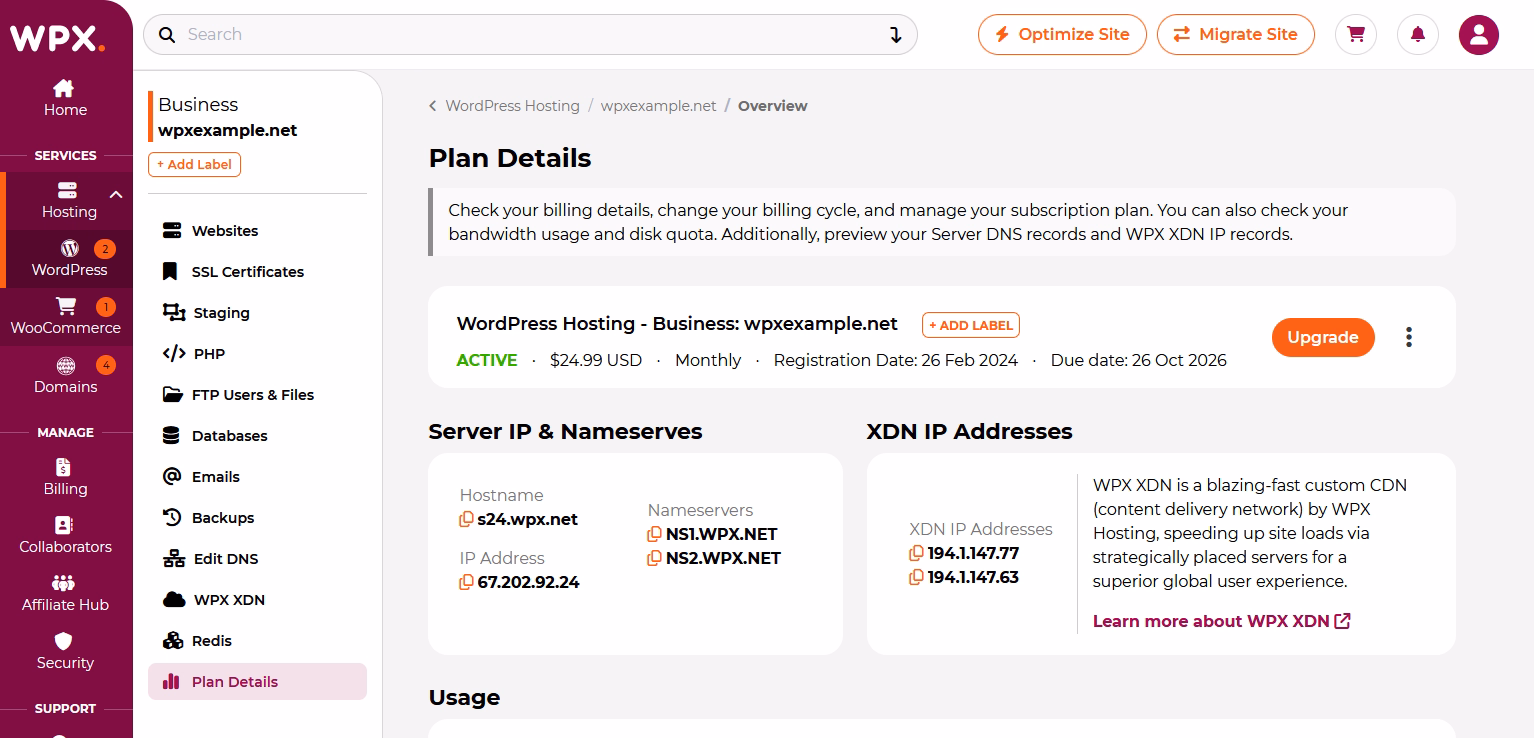The width and height of the screenshot is (1534, 738).
Task: Open Affiliate Hub
Action: [66, 594]
